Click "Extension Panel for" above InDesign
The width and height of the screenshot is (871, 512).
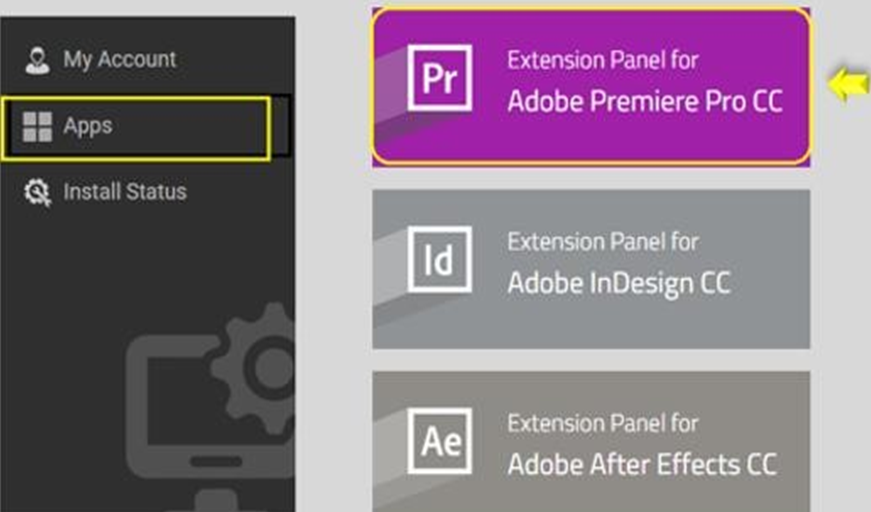[x=603, y=242]
